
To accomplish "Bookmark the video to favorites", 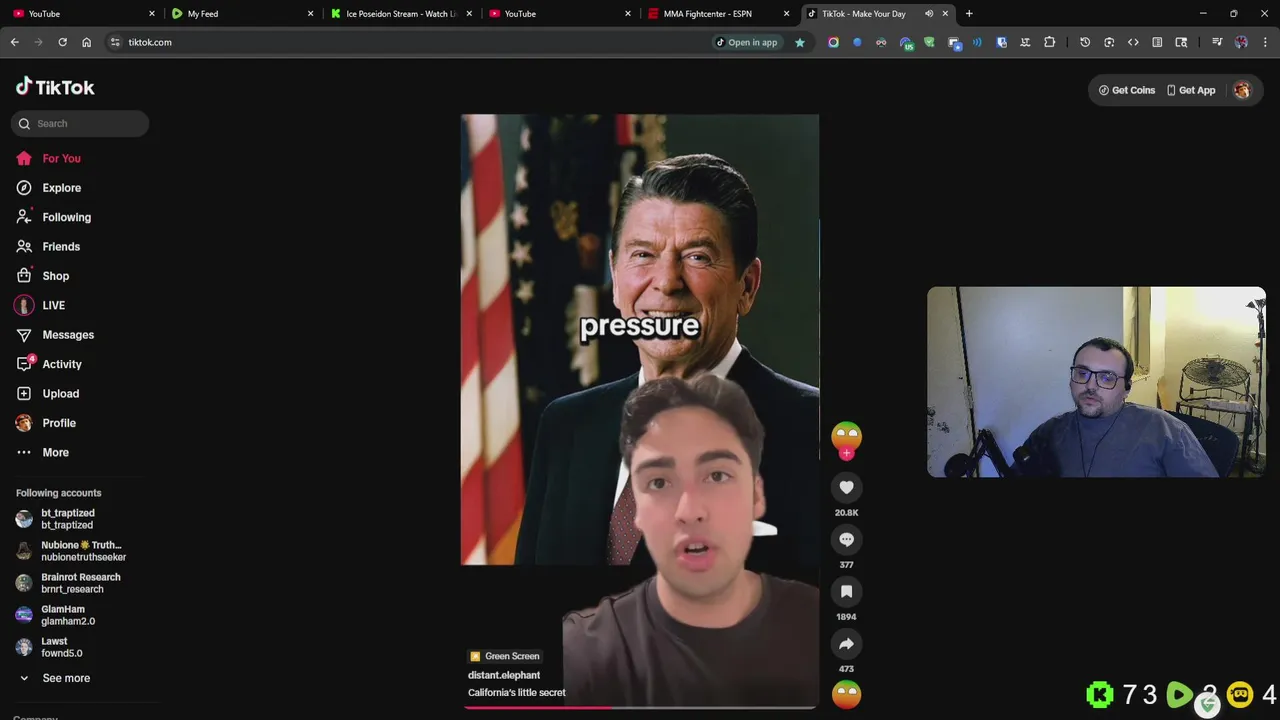I will pos(846,591).
